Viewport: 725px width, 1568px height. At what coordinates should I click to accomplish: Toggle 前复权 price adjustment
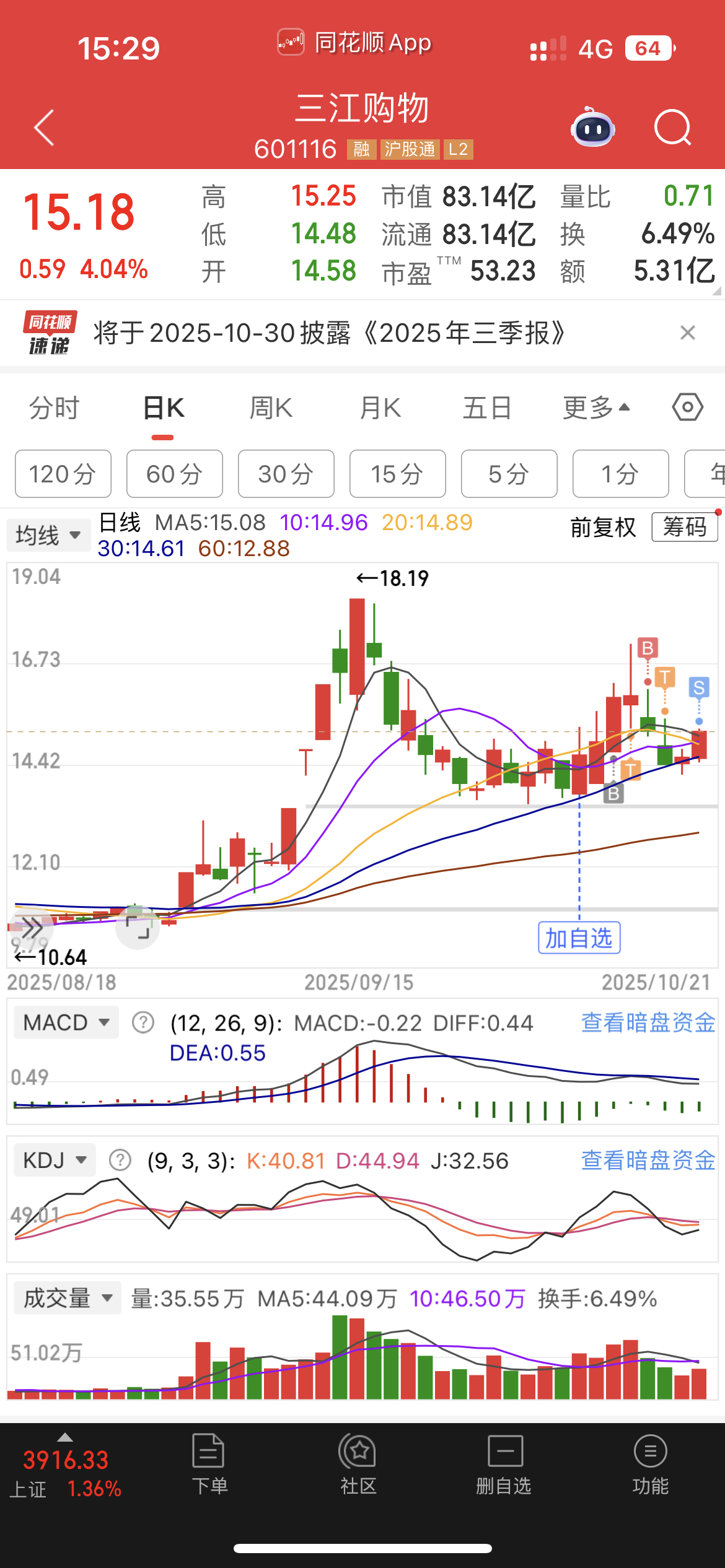(x=603, y=527)
